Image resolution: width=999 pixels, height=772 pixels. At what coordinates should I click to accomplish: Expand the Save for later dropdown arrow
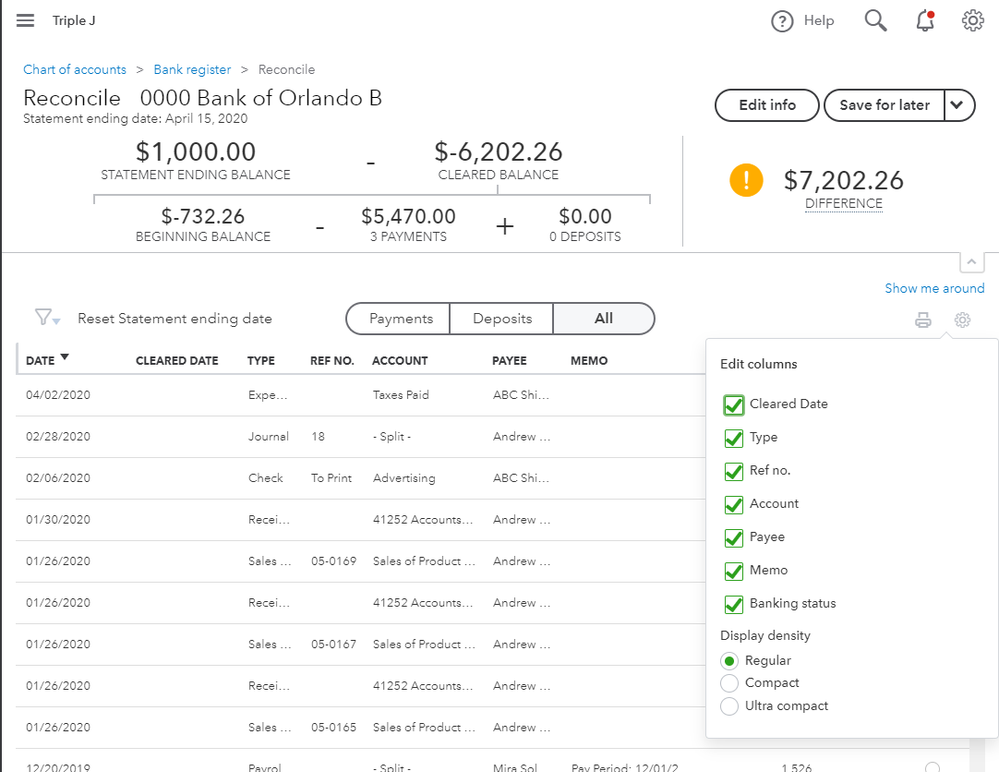pos(958,105)
